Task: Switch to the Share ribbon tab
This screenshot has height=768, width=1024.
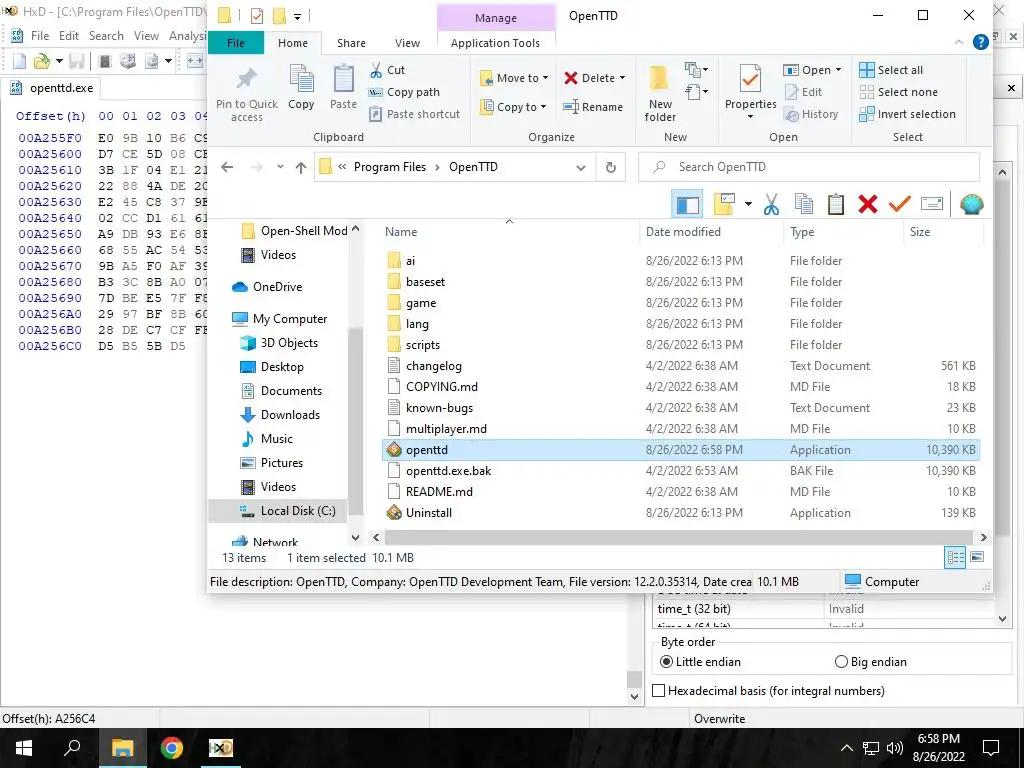Action: [x=351, y=43]
